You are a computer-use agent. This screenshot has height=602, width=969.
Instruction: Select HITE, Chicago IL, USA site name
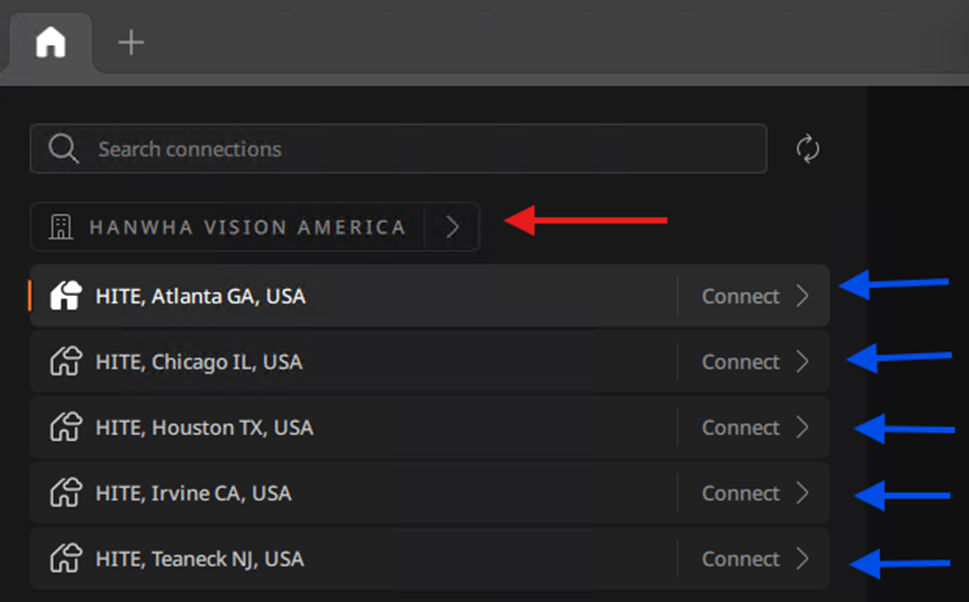point(199,362)
